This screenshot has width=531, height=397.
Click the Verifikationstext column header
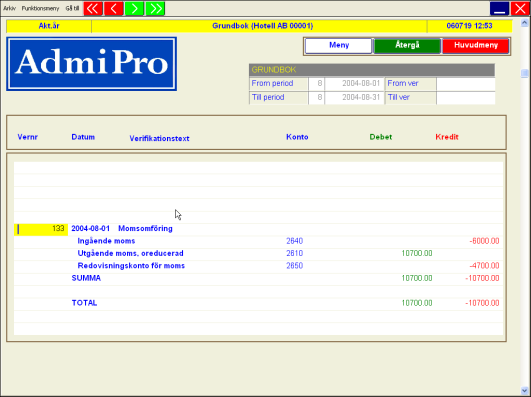(x=159, y=138)
